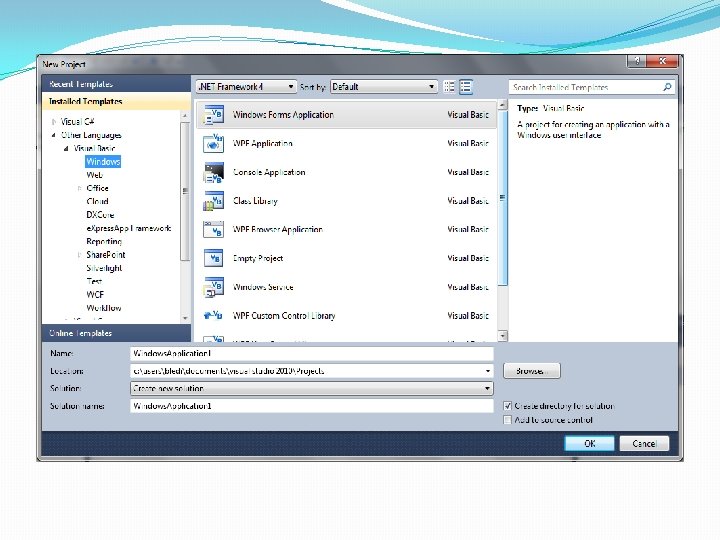This screenshot has height=540, width=720.
Task: Close the New Project dialog
Action: [x=663, y=61]
